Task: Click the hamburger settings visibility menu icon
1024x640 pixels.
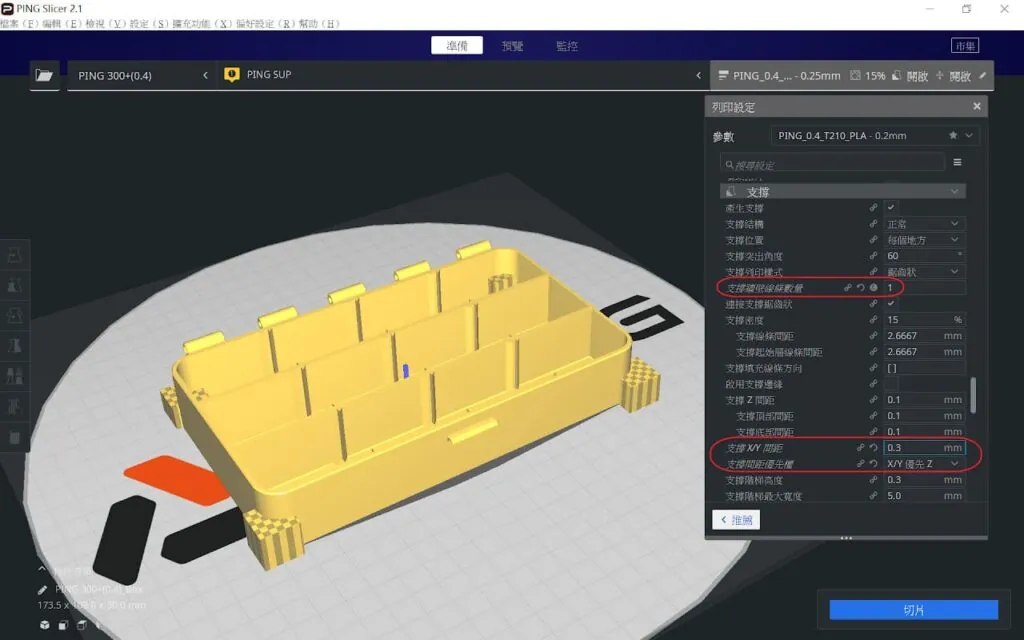Action: pyautogui.click(x=957, y=162)
